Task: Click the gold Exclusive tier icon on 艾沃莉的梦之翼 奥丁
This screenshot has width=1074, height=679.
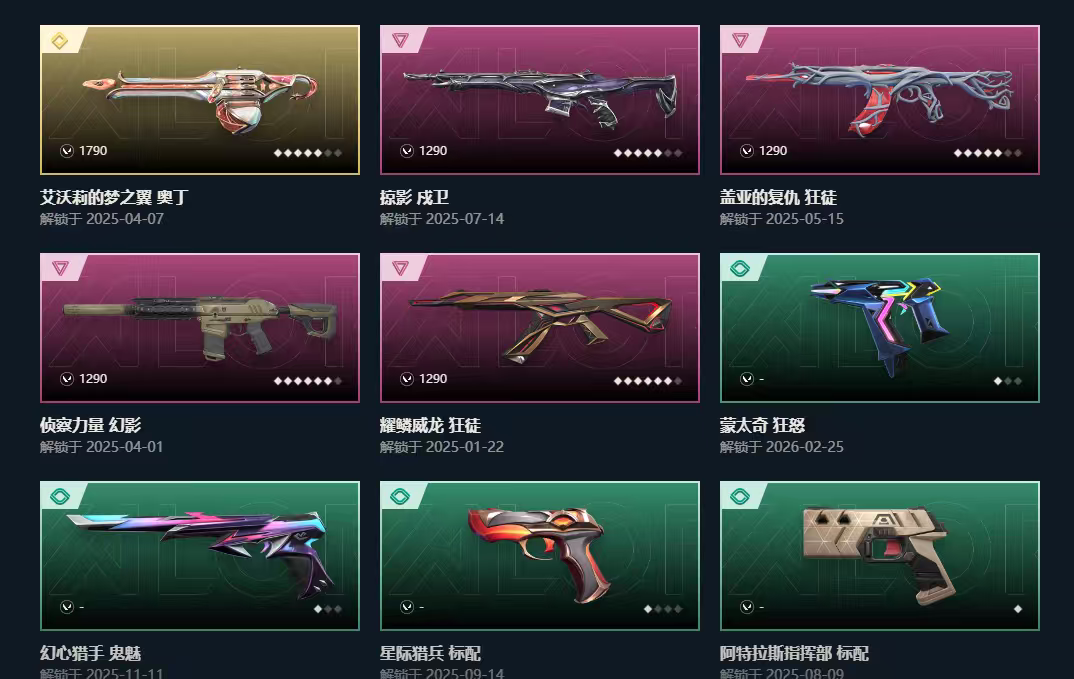Action: 60,41
